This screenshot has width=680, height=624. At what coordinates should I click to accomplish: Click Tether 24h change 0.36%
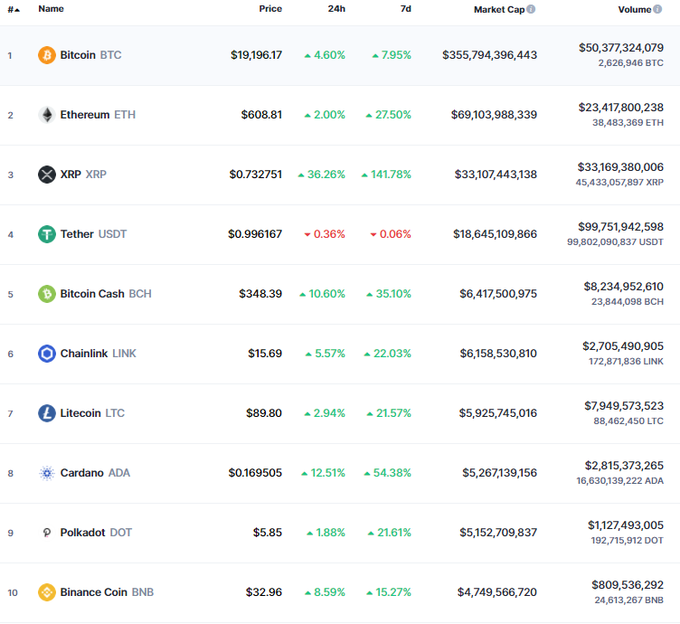tap(325, 234)
